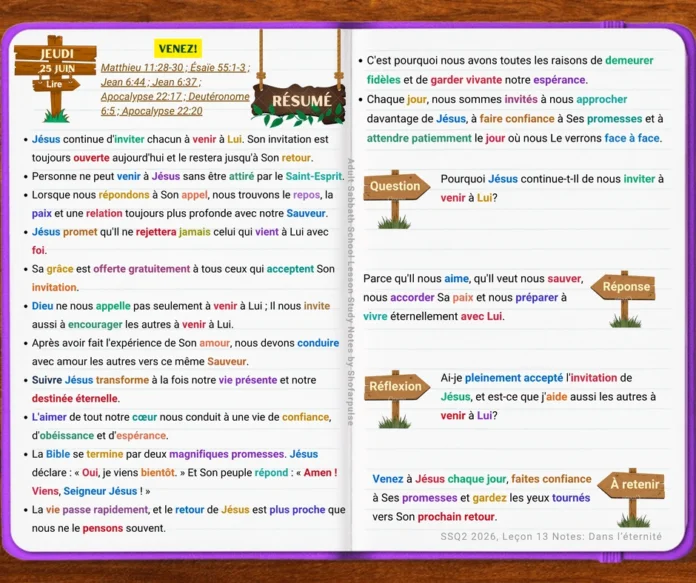Open the Apocalypse 22:20 verse link
Screen dimensions: 696x583
162,111
